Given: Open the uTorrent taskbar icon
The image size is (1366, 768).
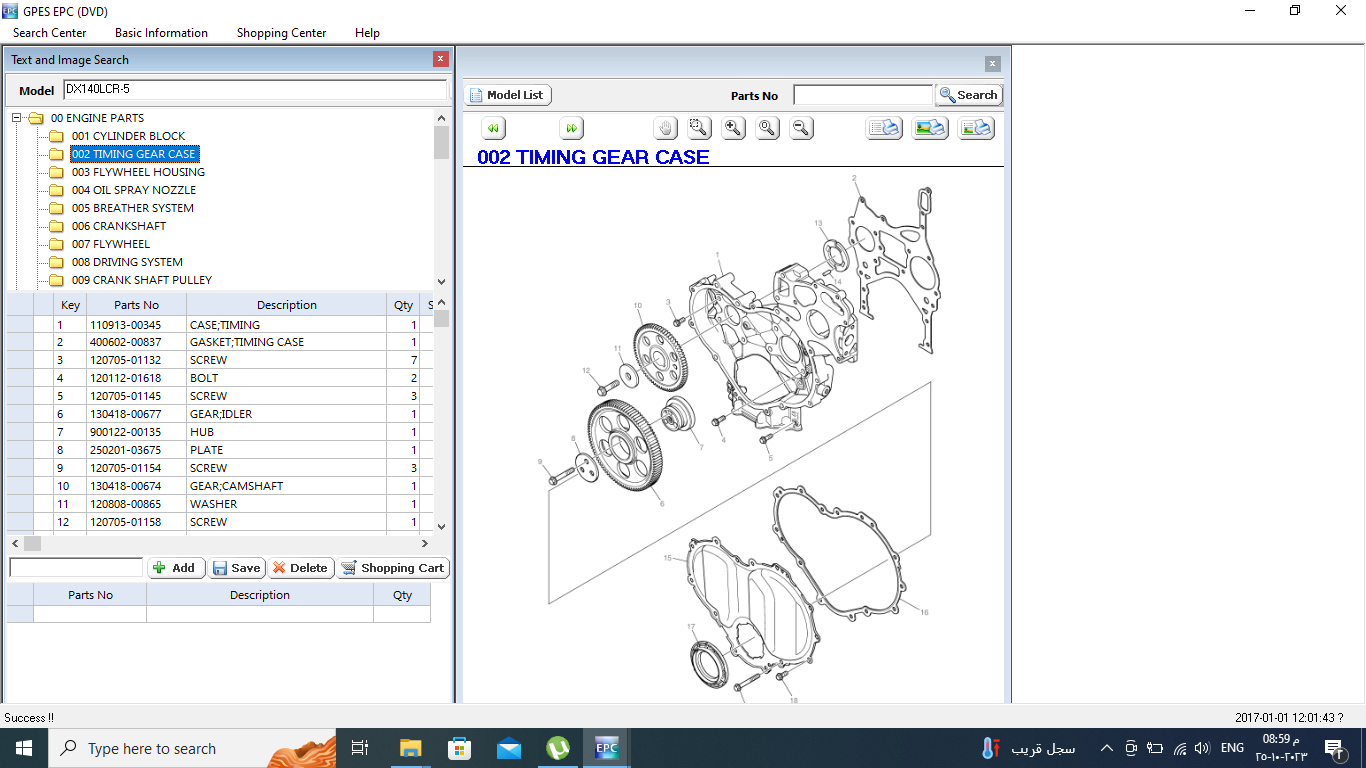Looking at the screenshot, I should [x=557, y=748].
